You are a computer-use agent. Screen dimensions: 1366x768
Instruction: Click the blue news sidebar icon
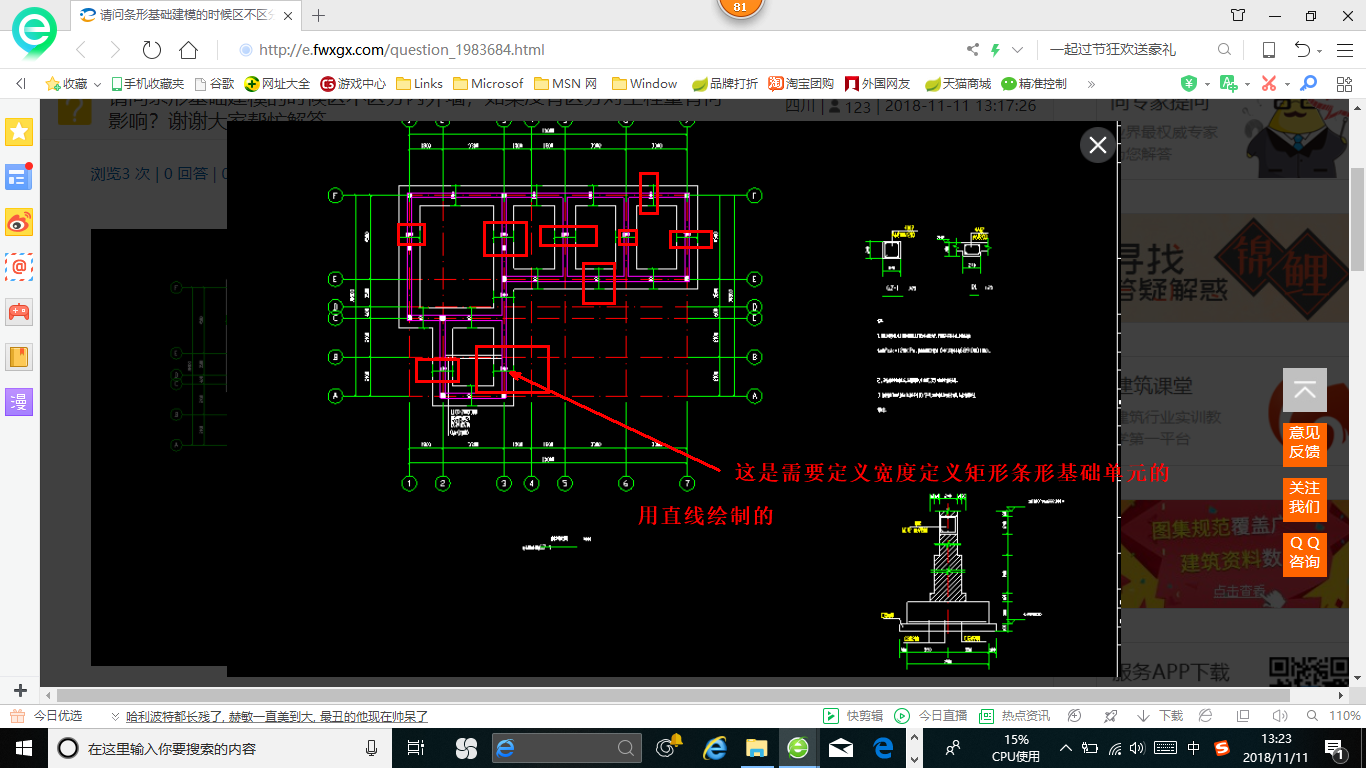(19, 177)
